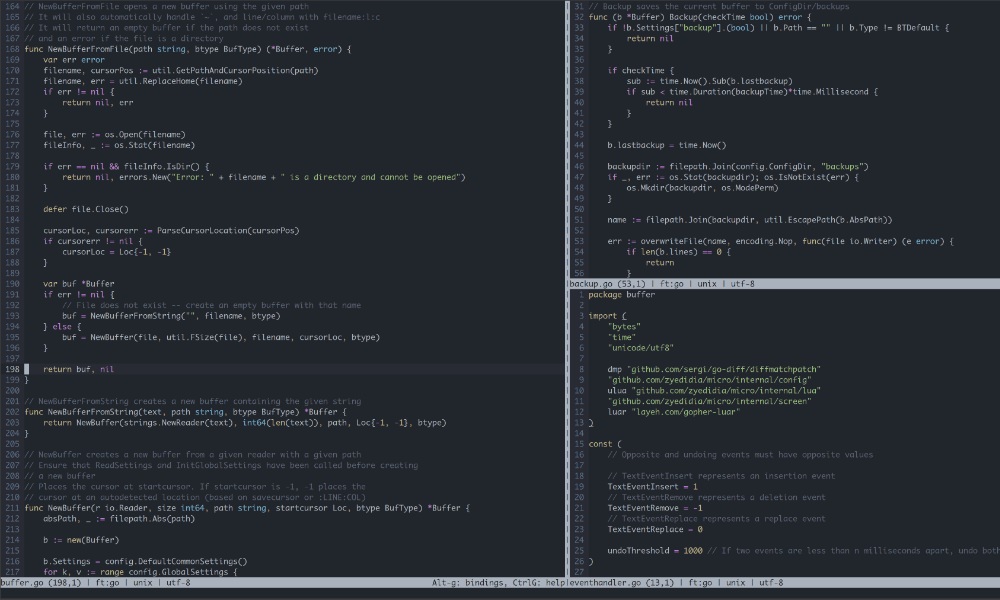Click line number 164 in the left gutter
Viewport: 1000px width, 600px height.
(x=14, y=7)
